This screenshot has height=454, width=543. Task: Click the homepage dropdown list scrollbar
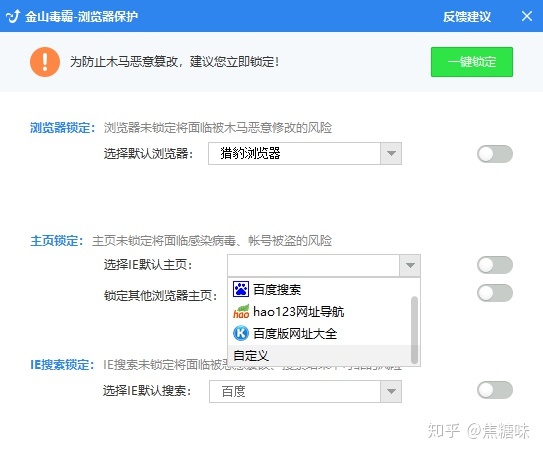pyautogui.click(x=415, y=329)
